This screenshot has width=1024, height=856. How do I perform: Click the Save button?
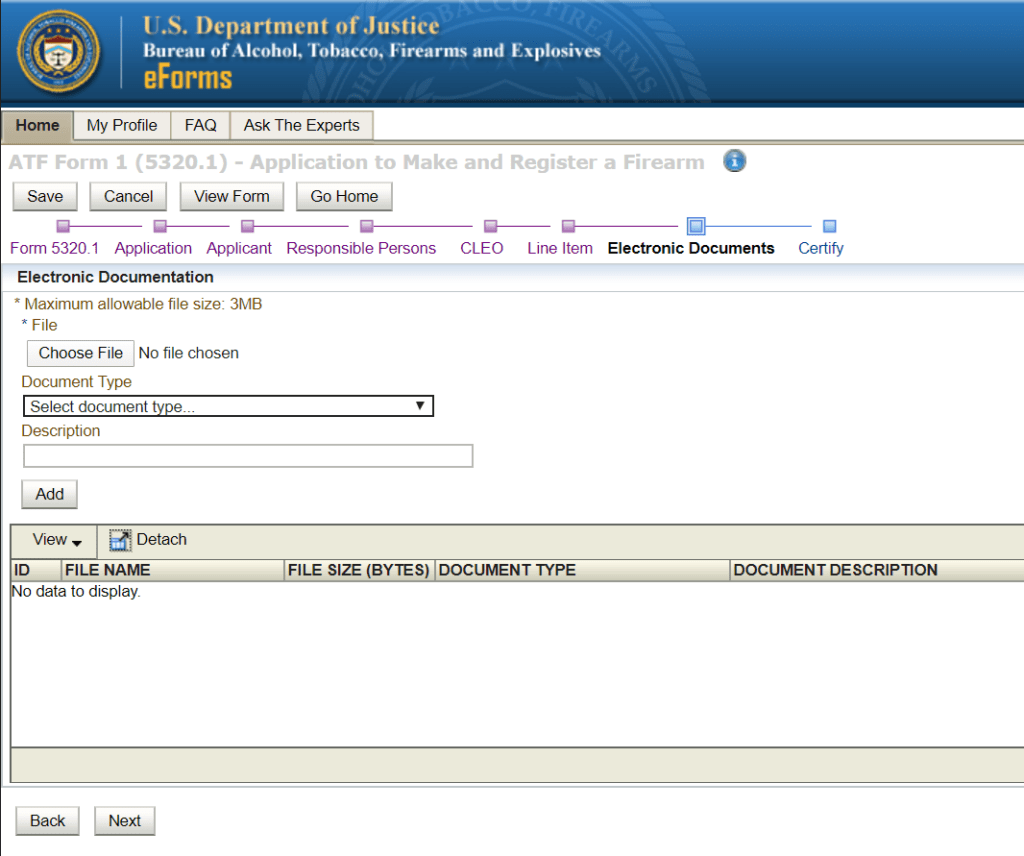[x=45, y=197]
